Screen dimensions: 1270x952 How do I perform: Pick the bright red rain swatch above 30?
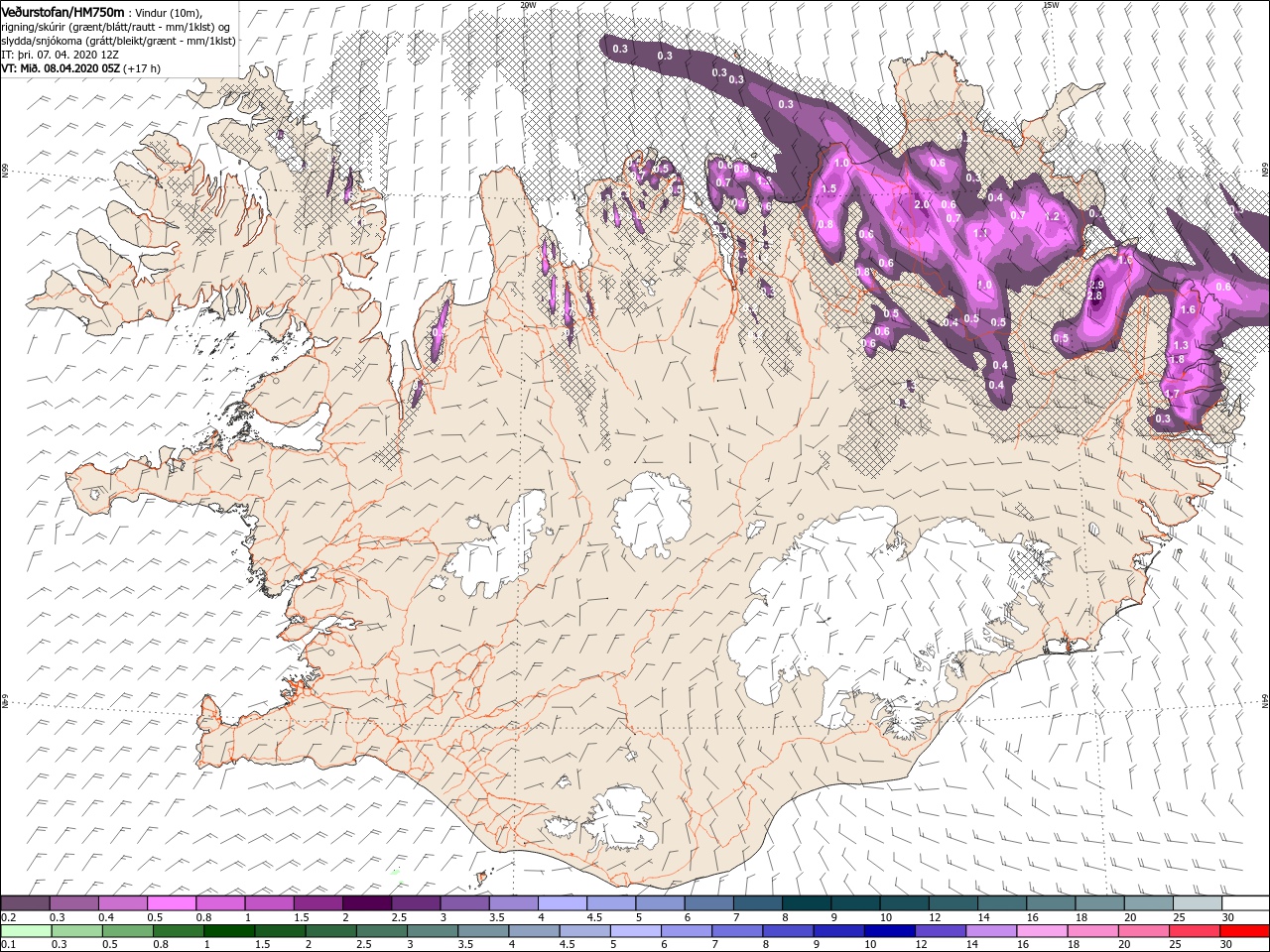tap(1243, 931)
